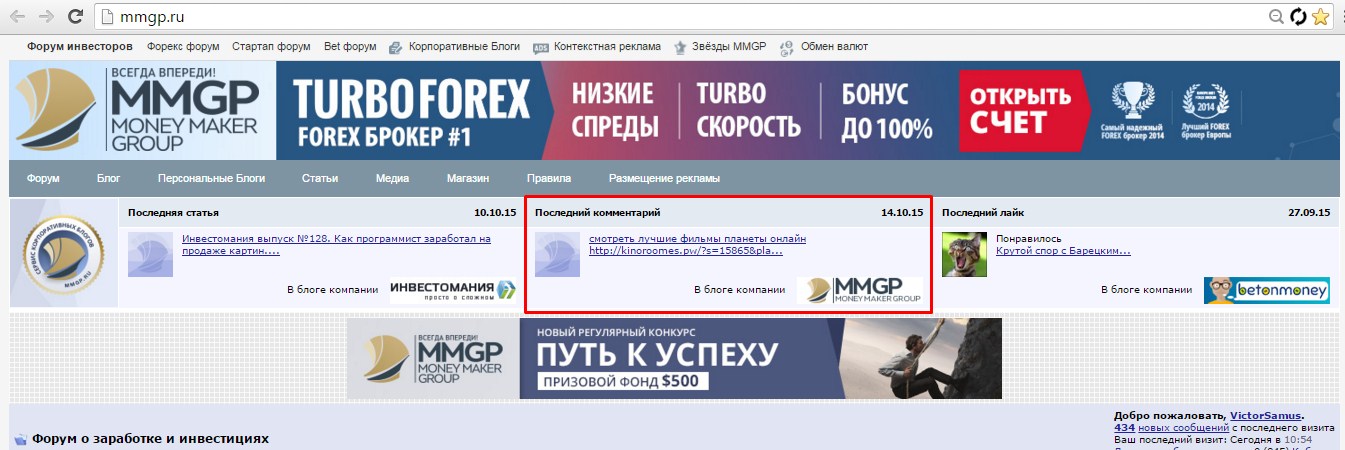Click the circular sync icon near the bookmark star
The height and width of the screenshot is (450, 1345).
[x=1298, y=16]
